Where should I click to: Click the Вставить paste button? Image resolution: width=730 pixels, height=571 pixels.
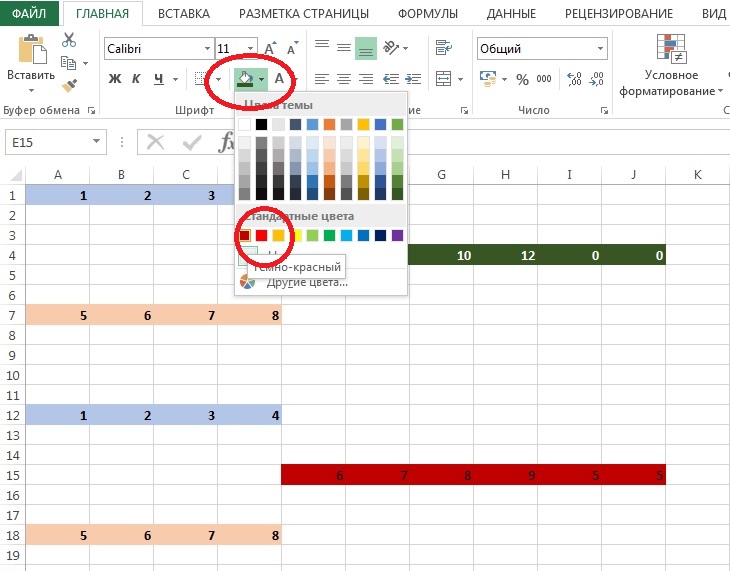[31, 60]
